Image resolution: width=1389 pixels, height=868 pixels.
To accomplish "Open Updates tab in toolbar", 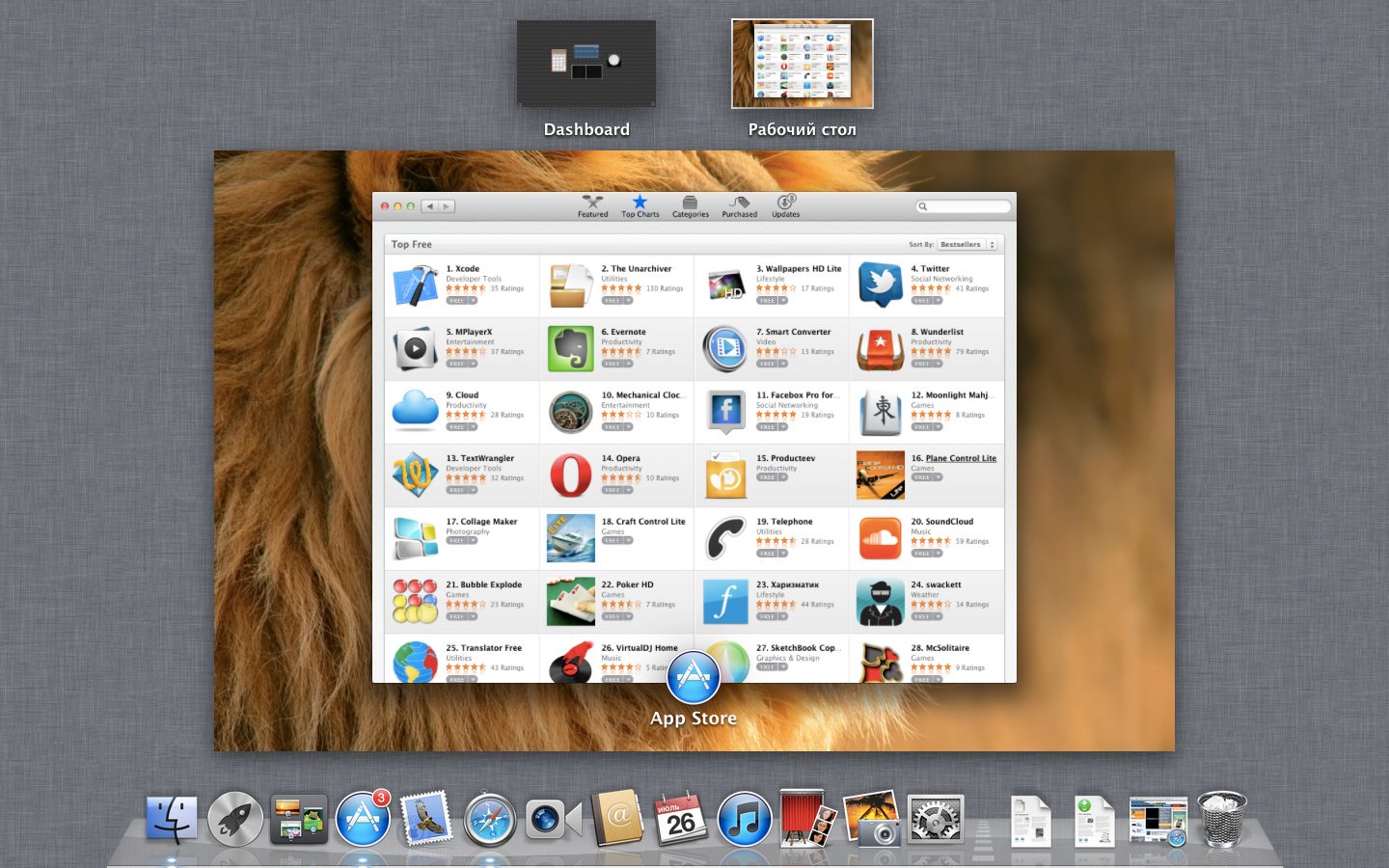I will coord(786,206).
